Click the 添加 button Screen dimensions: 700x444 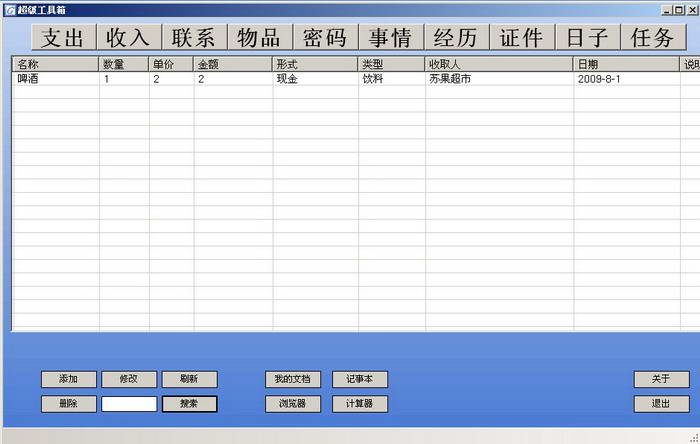tap(69, 379)
